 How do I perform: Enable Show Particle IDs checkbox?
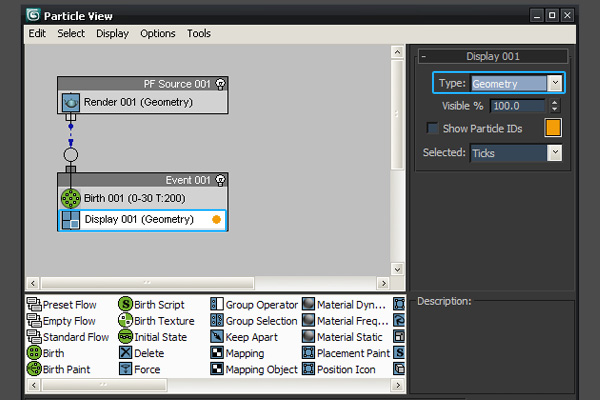pos(433,128)
